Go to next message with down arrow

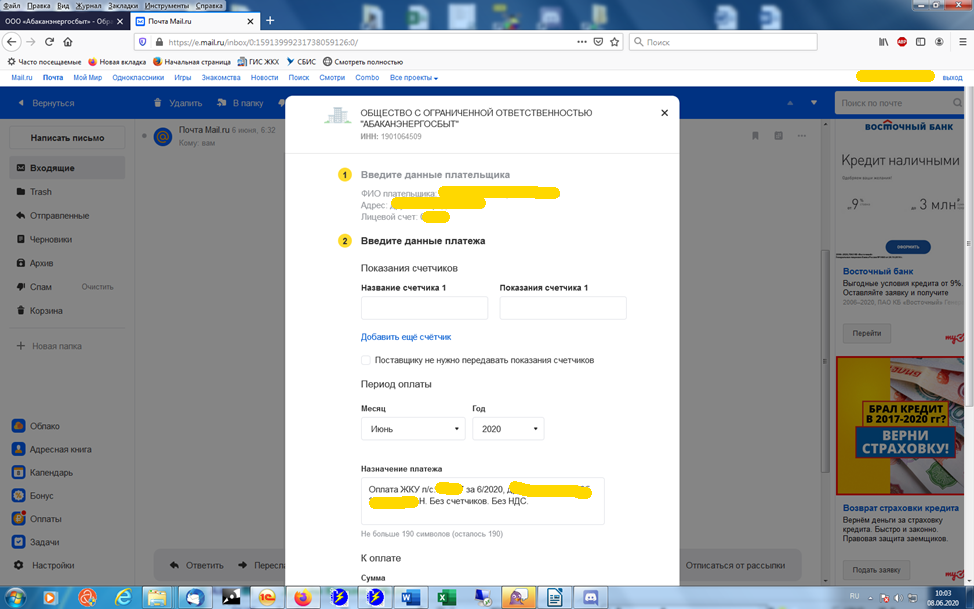814,103
